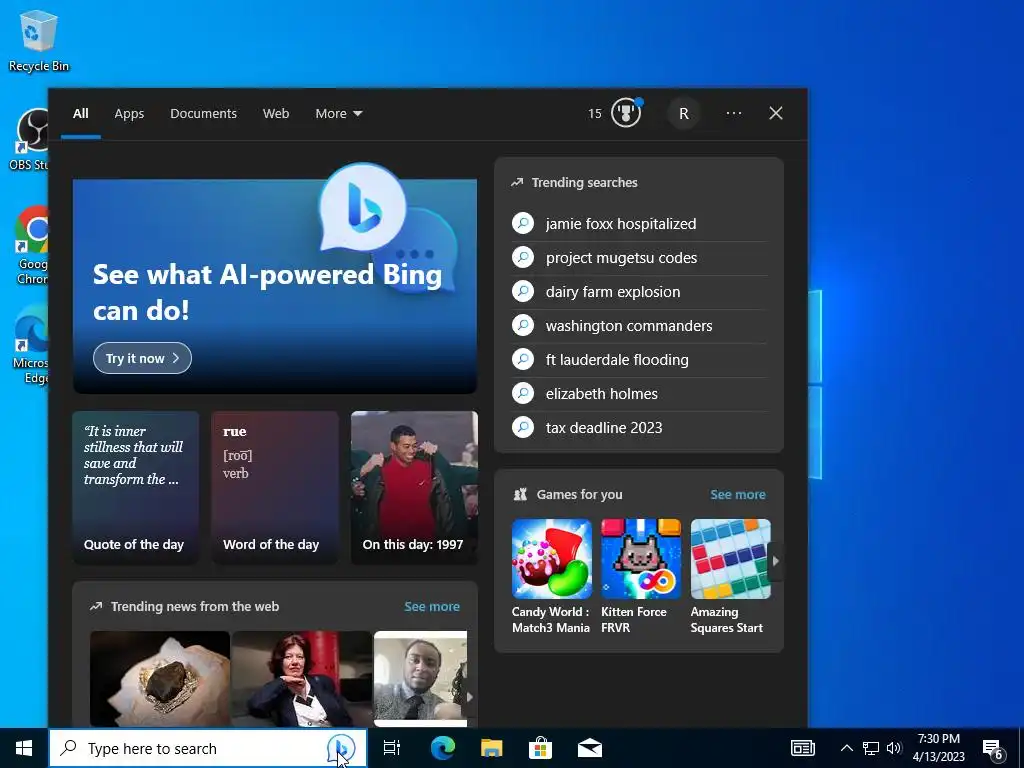1024x768 pixels.
Task: Open the Quote of the day card
Action: [135, 487]
